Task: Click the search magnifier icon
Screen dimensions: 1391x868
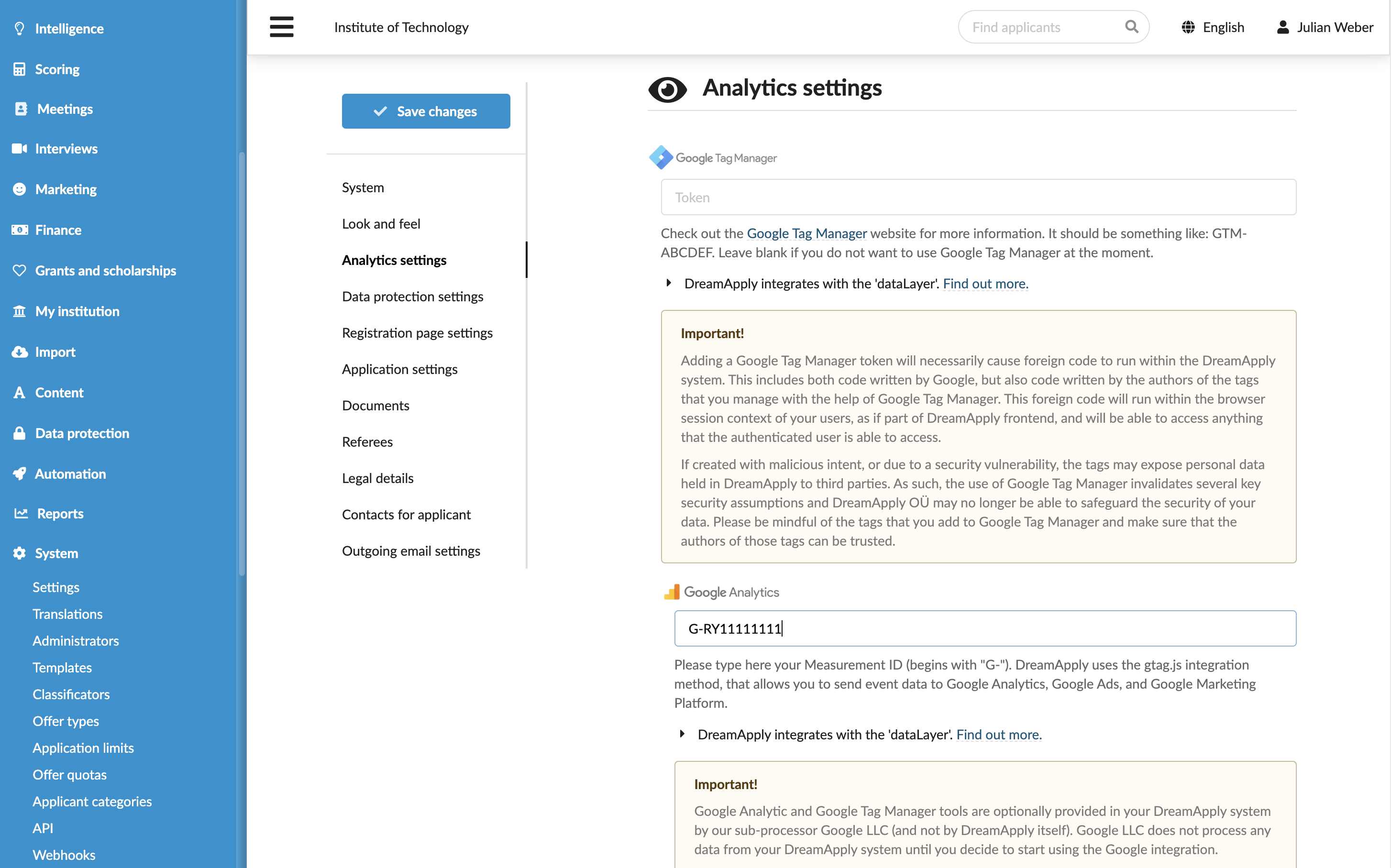Action: (1132, 26)
